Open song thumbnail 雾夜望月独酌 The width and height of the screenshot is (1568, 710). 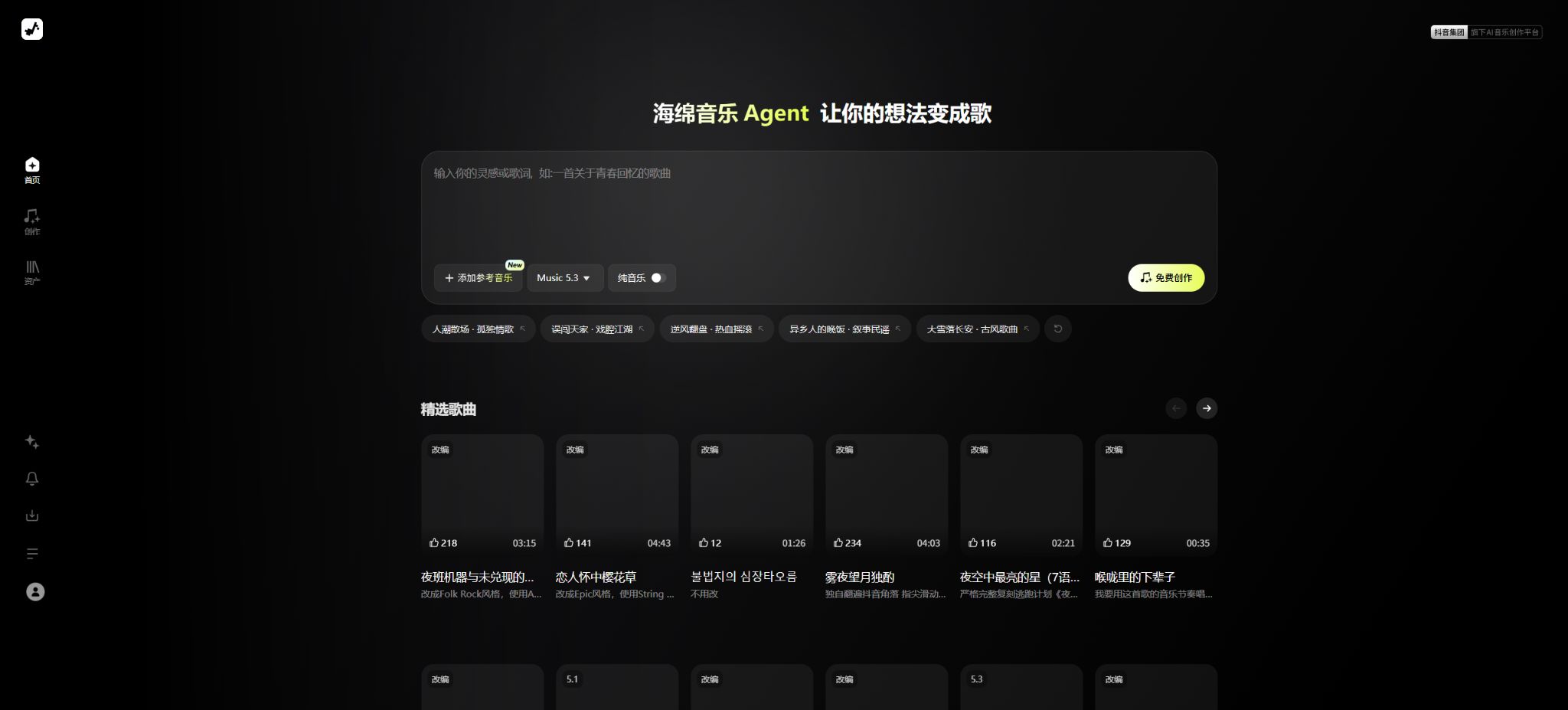pyautogui.click(x=887, y=495)
